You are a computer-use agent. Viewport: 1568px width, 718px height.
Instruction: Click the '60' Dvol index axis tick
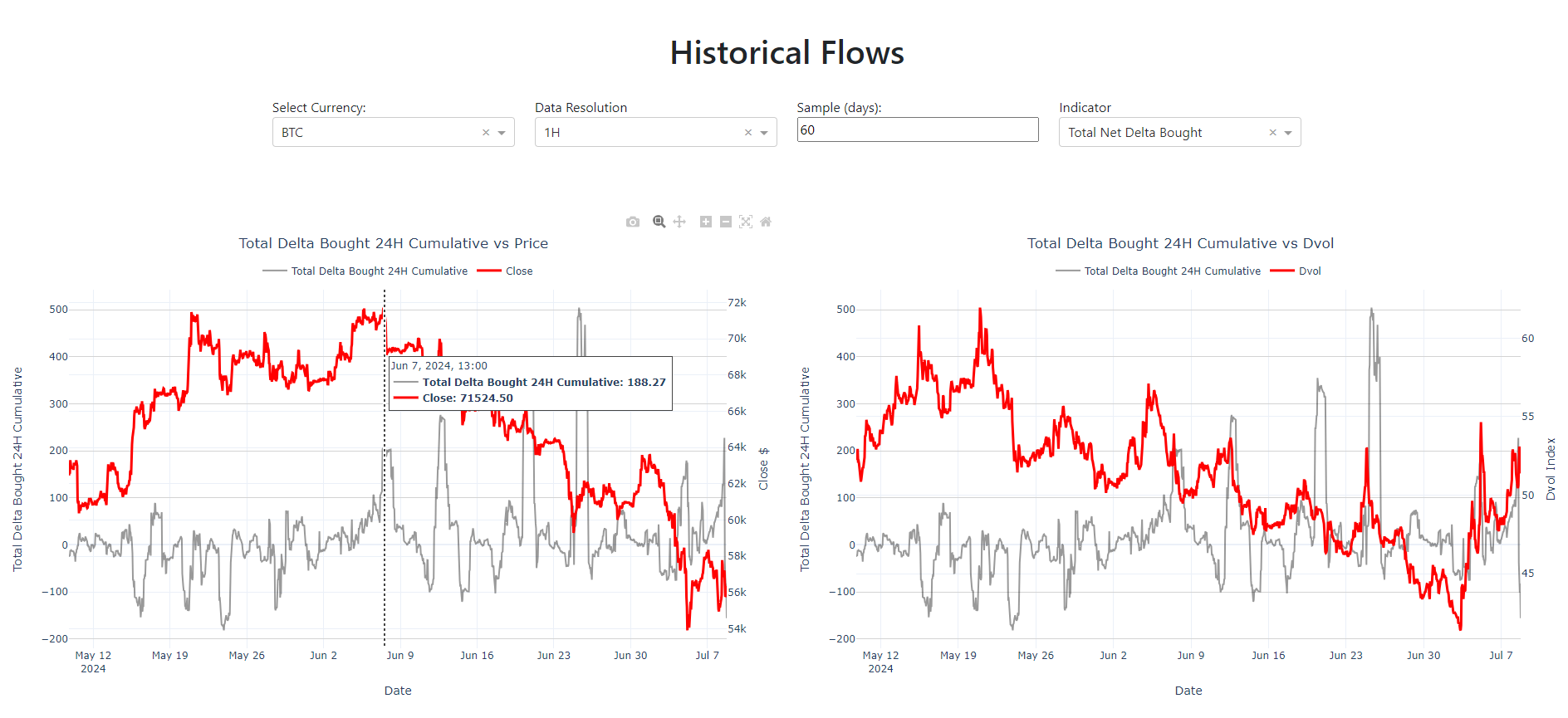pos(1527,339)
